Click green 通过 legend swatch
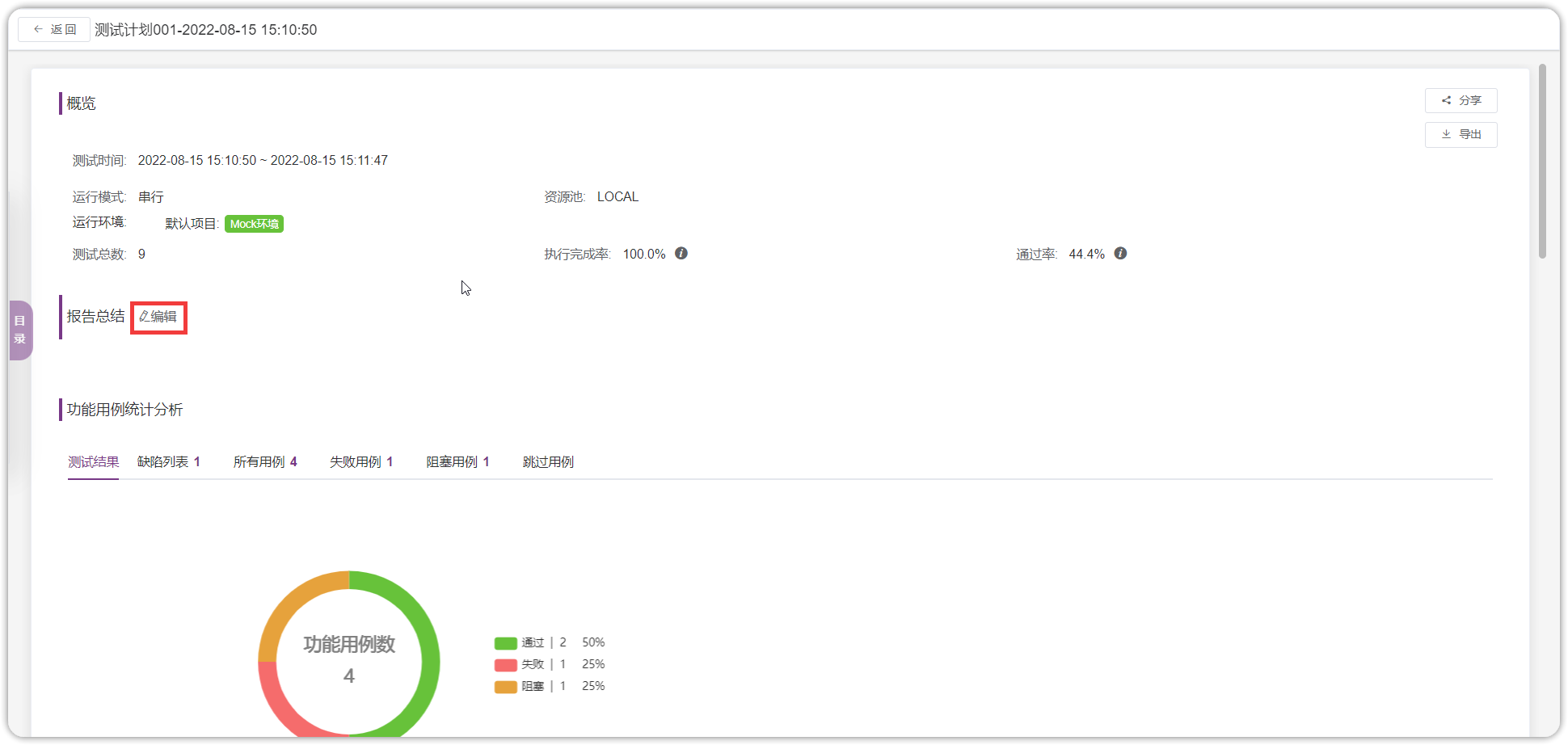Image resolution: width=1568 pixels, height=745 pixels. pyautogui.click(x=506, y=643)
